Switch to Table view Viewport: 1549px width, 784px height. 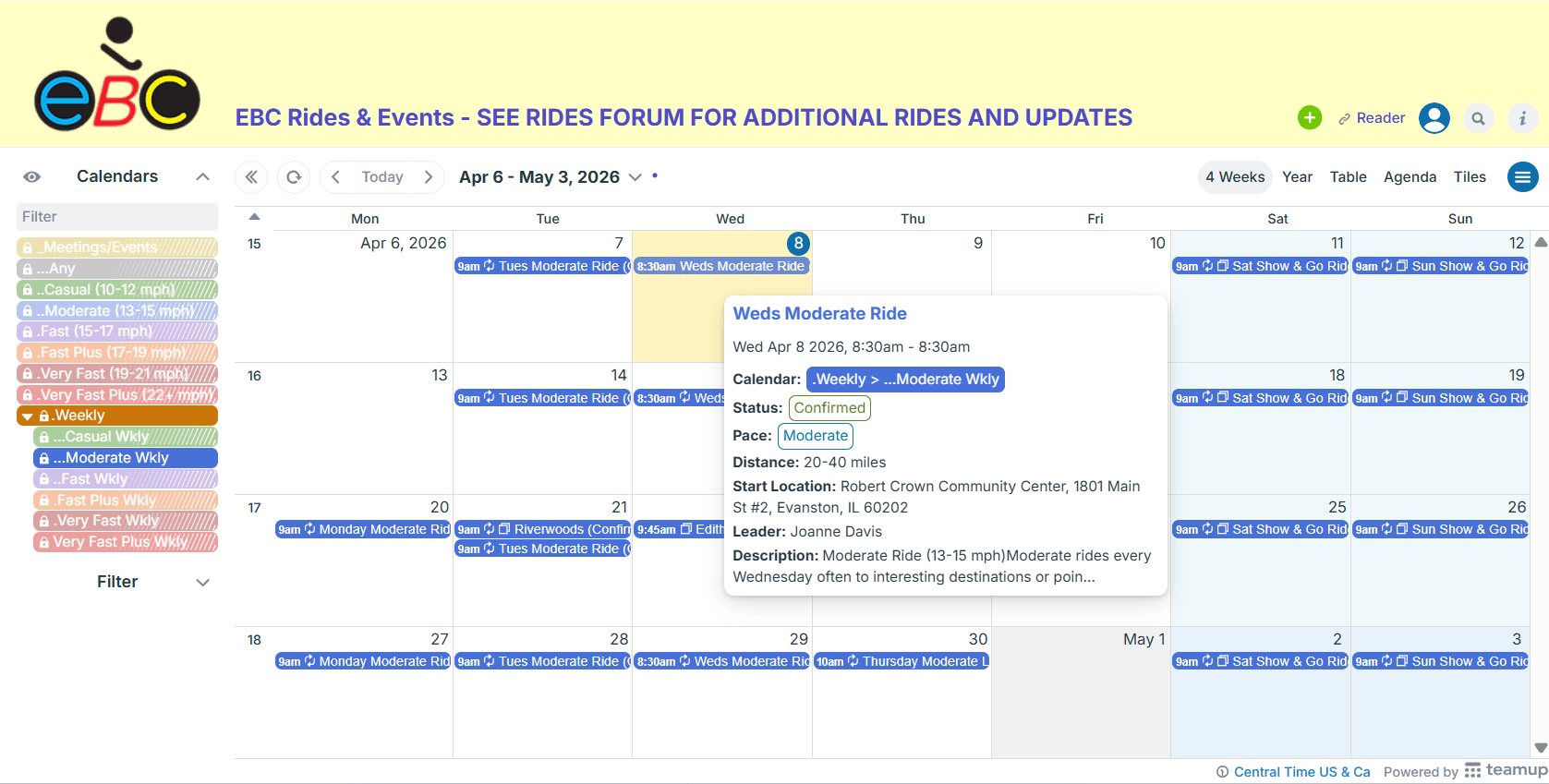1348,177
